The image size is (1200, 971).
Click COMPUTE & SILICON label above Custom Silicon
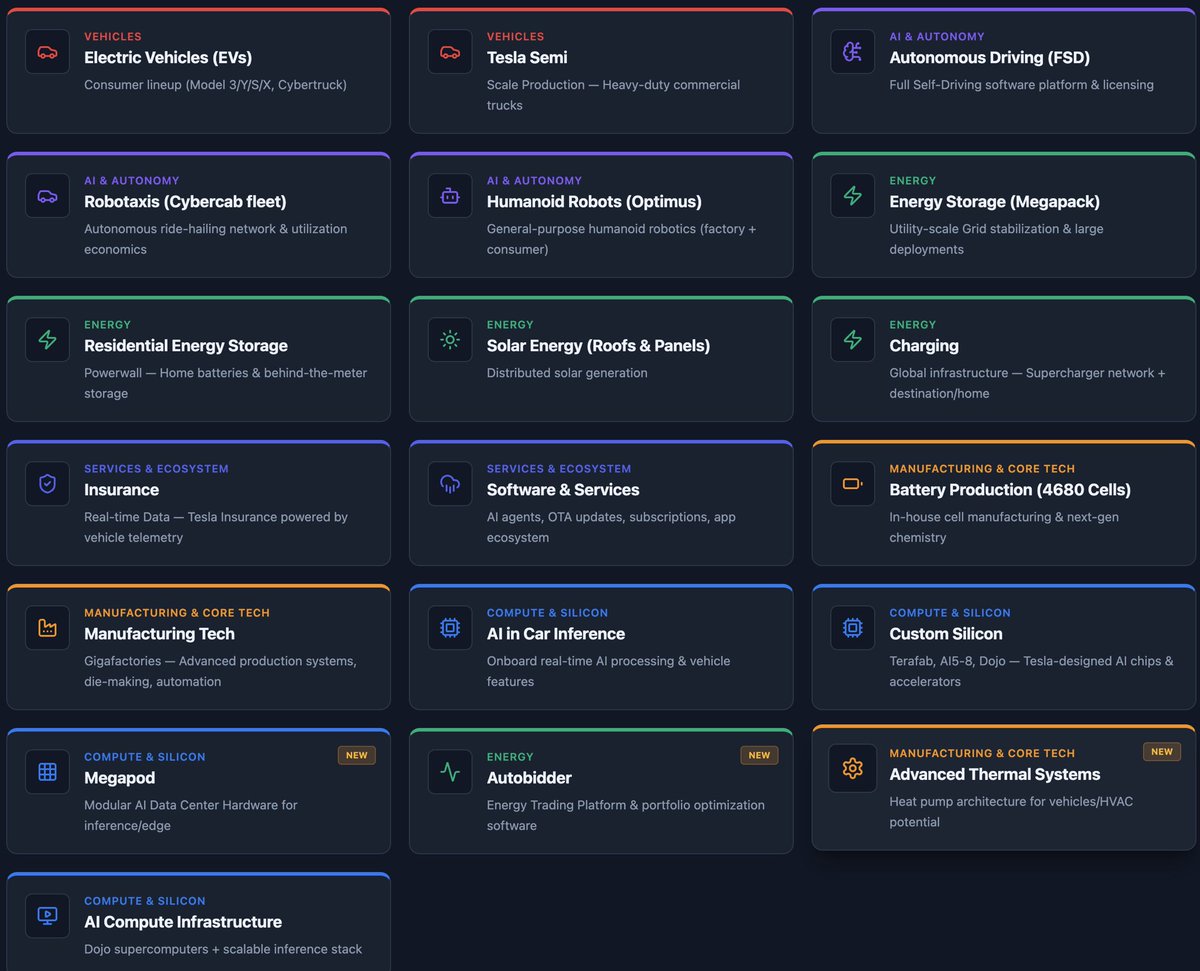[950, 612]
